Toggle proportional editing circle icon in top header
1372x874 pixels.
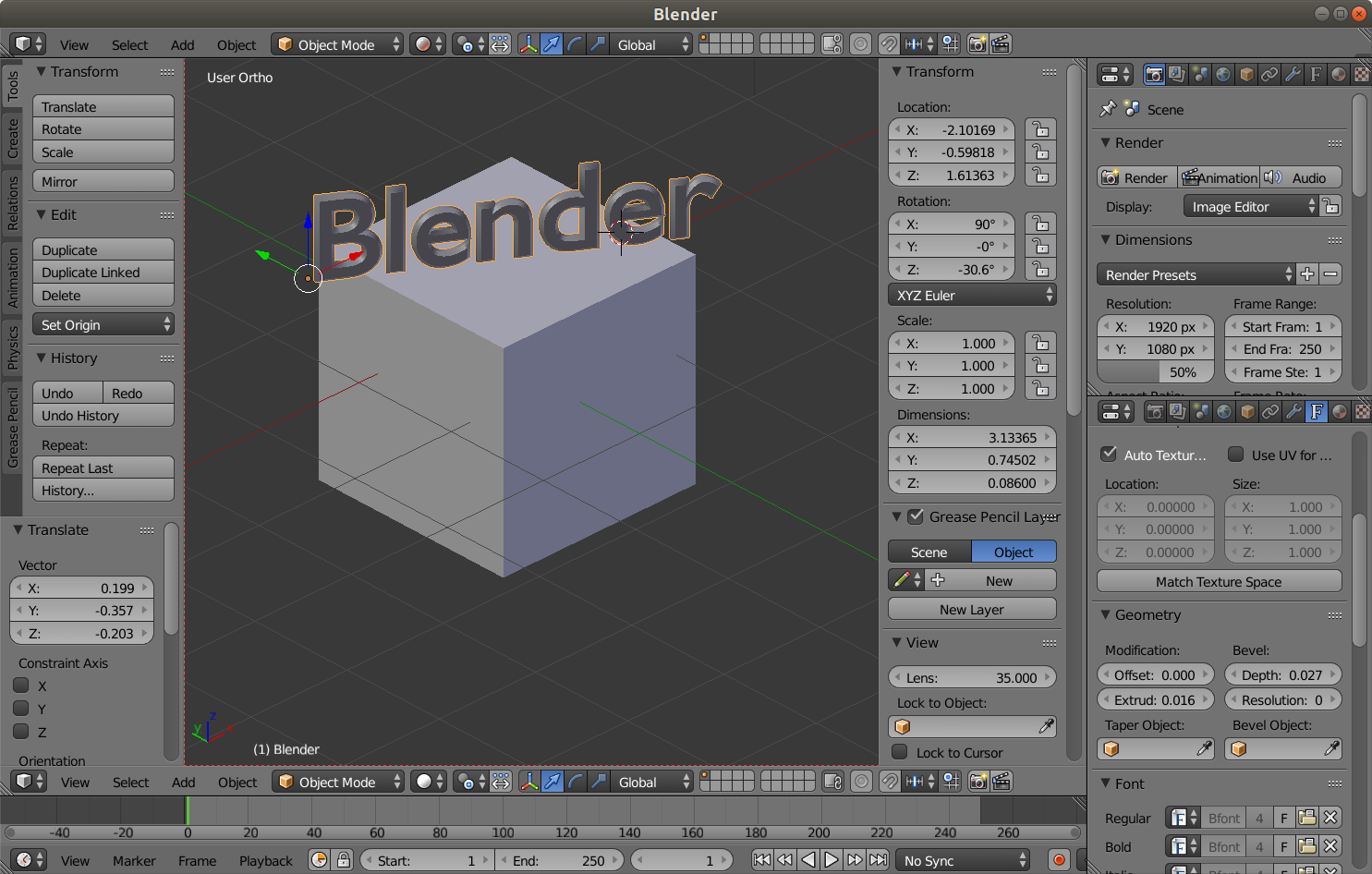[861, 44]
